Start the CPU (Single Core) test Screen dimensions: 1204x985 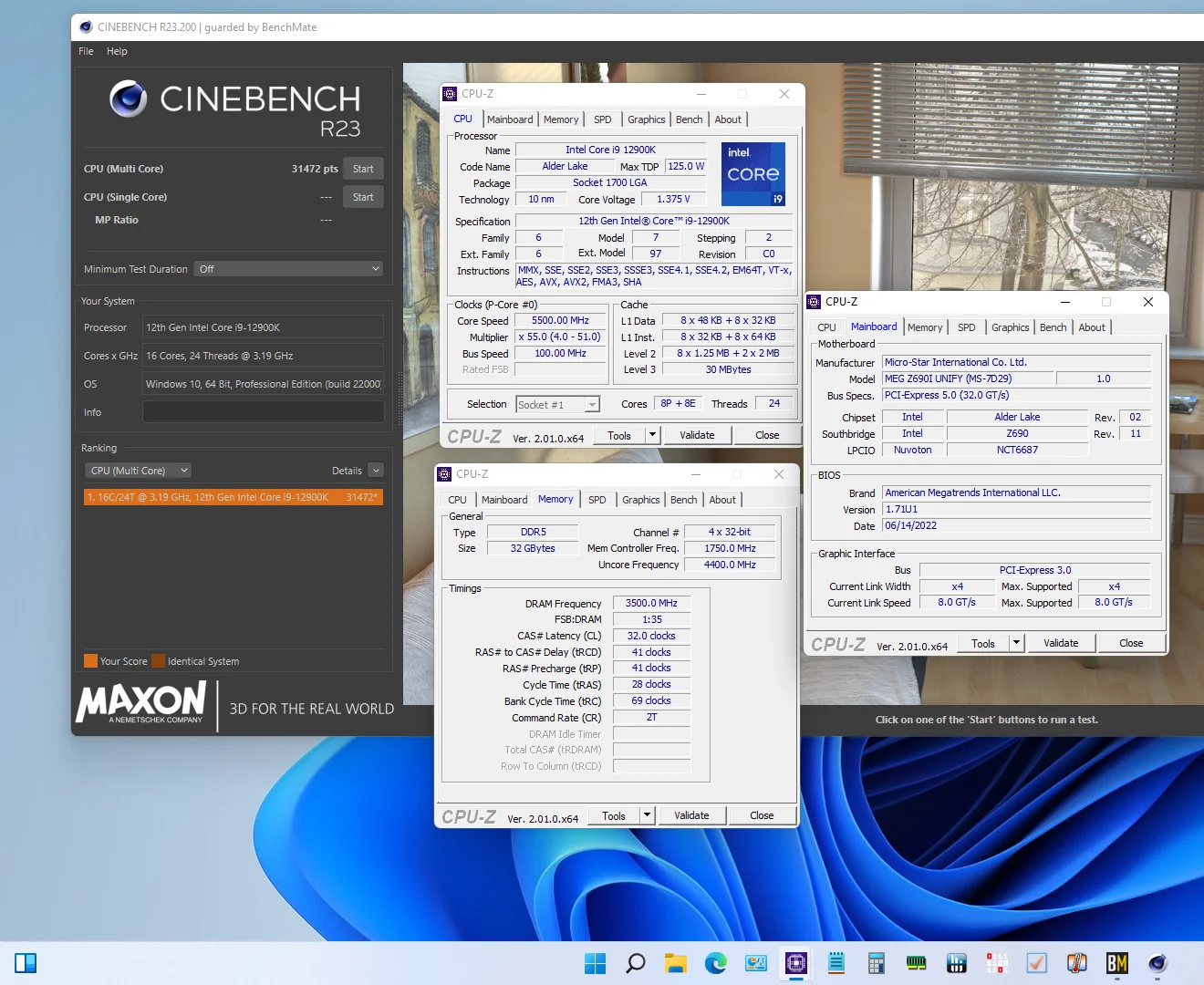(363, 197)
